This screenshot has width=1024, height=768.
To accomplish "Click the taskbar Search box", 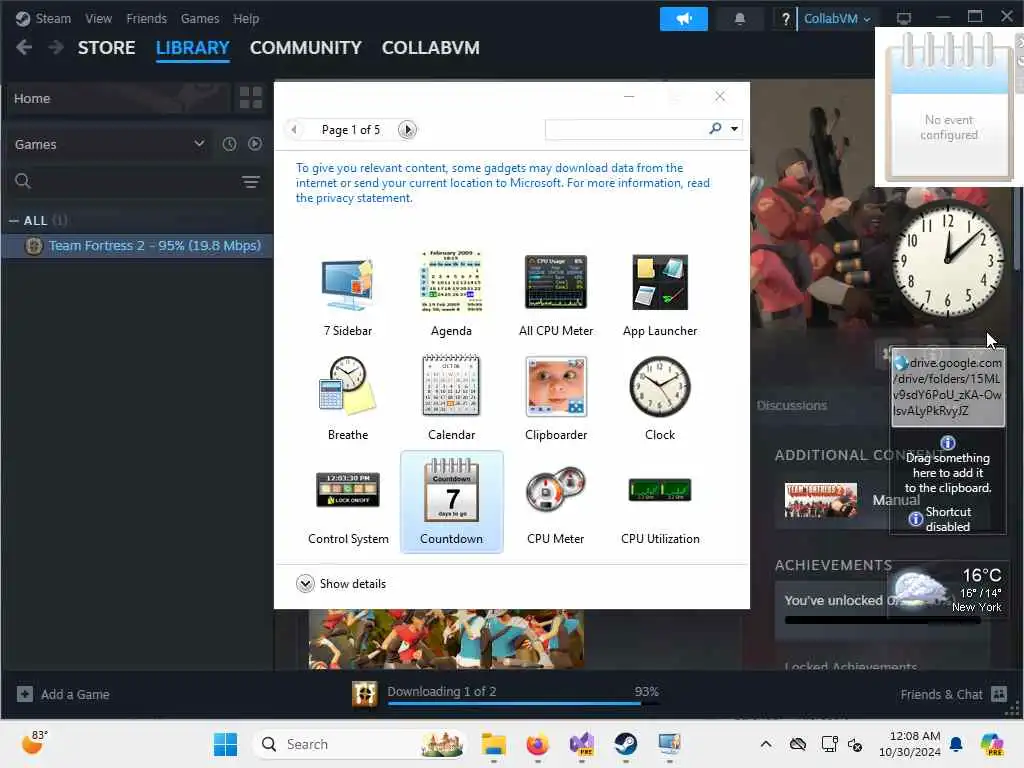I will pyautogui.click(x=360, y=744).
